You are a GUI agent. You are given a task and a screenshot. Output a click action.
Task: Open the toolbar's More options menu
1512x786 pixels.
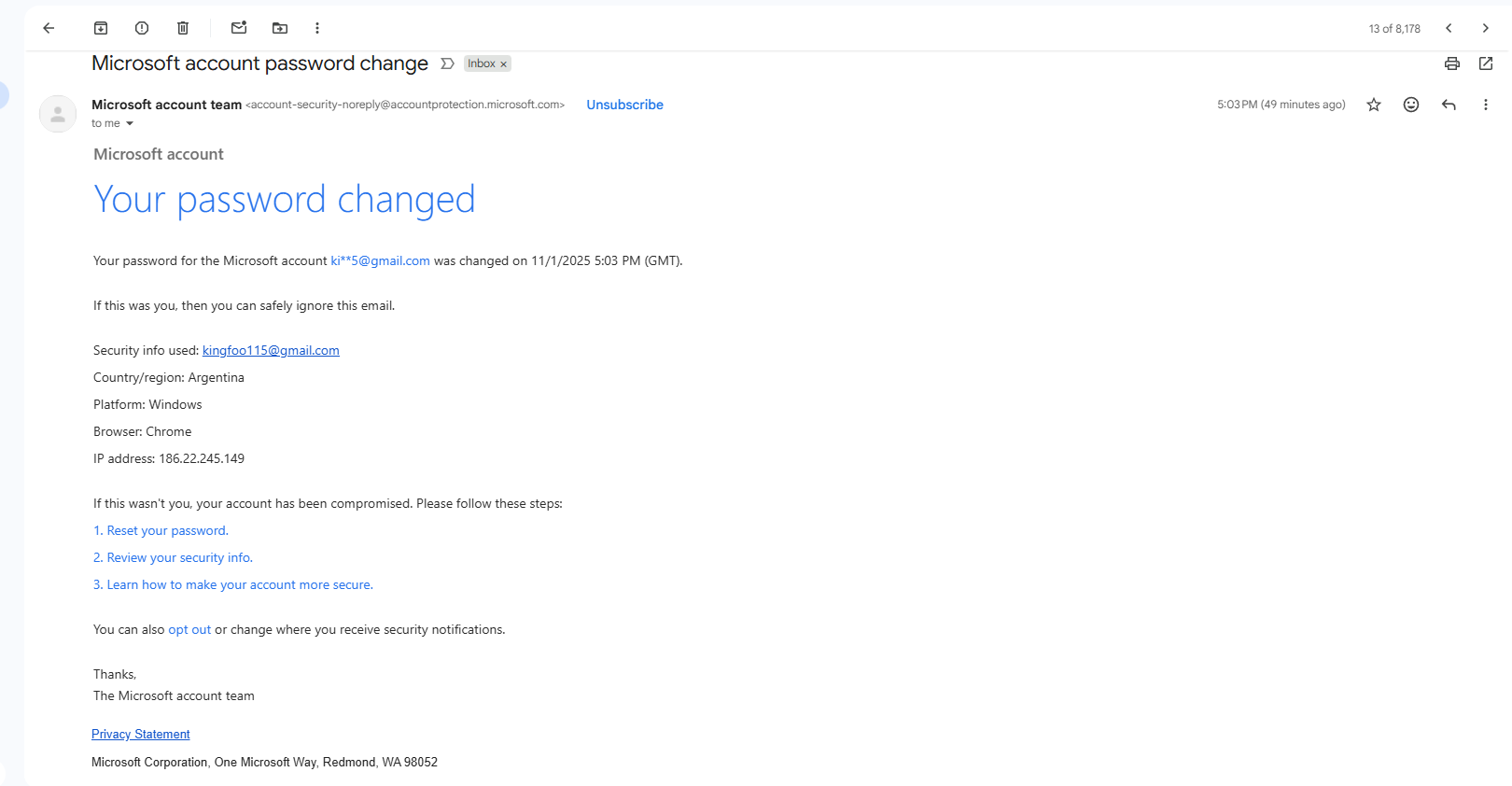coord(317,28)
